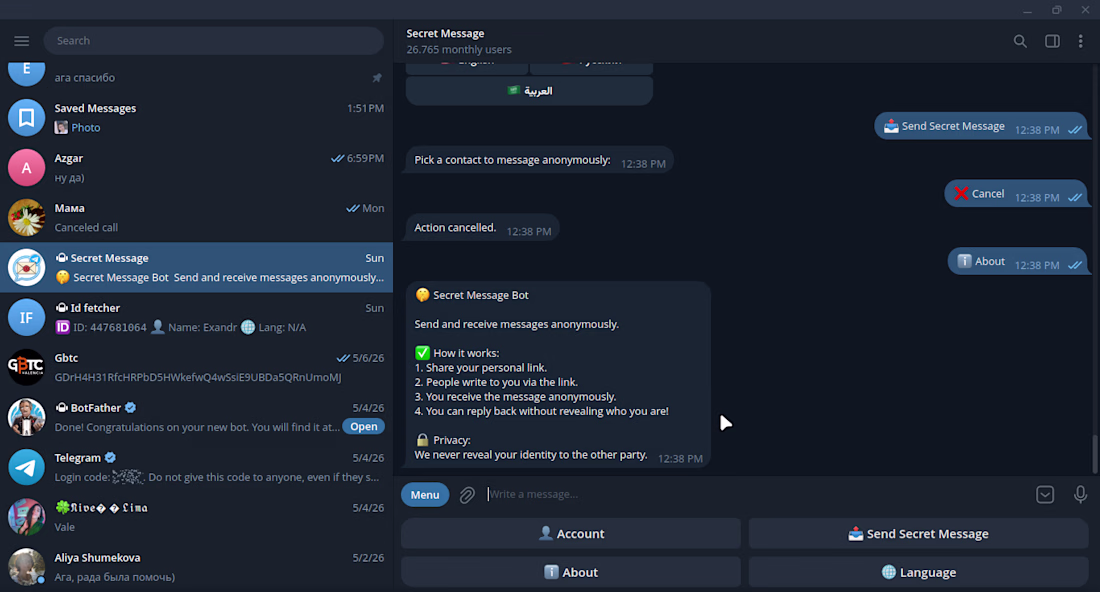Hide the bot keyboard toggle icon
The width and height of the screenshot is (1100, 592).
(1045, 495)
